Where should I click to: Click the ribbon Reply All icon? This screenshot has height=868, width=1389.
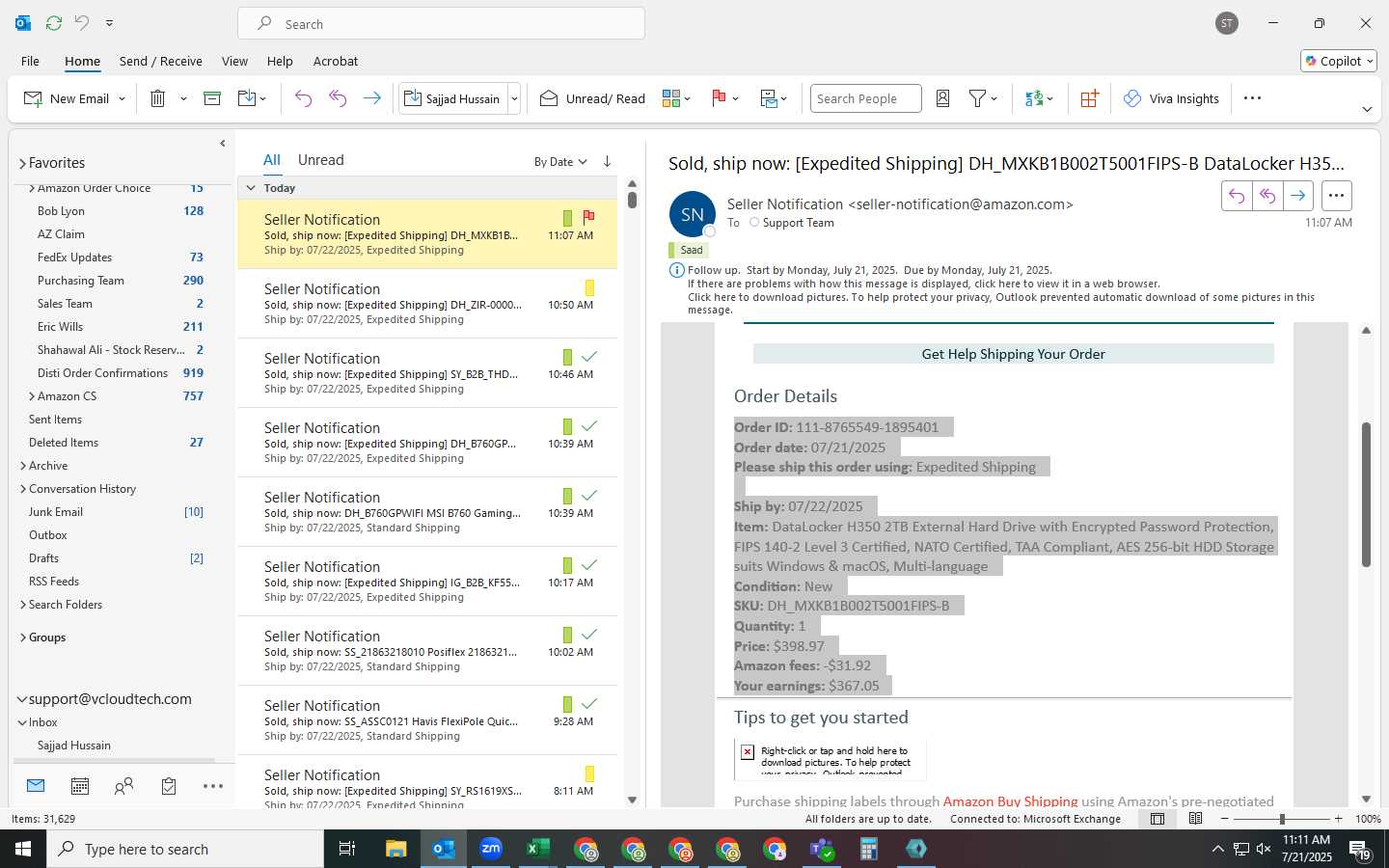[x=338, y=98]
